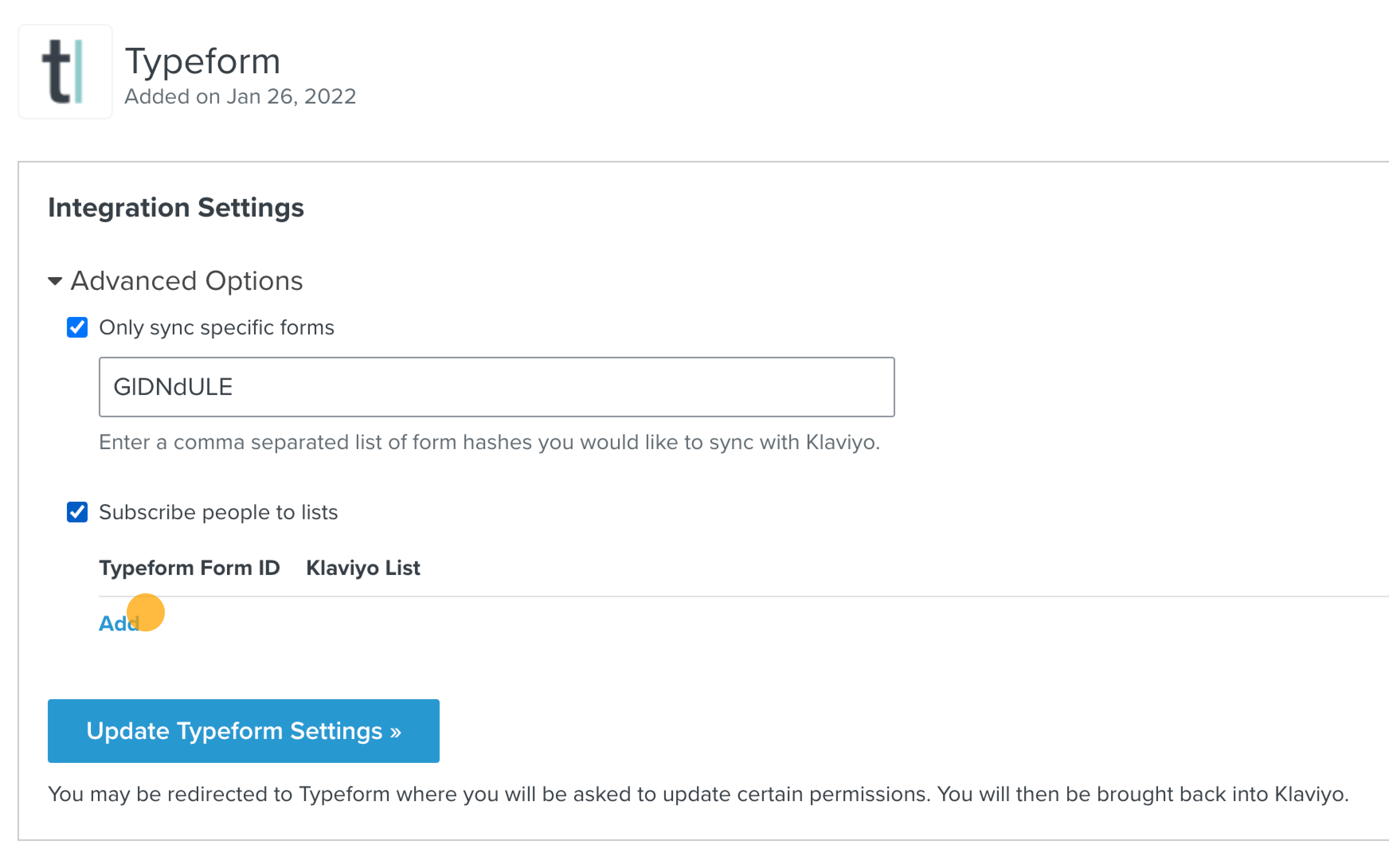
Task: Click the Add link under Typeform Form ID
Action: click(x=119, y=624)
